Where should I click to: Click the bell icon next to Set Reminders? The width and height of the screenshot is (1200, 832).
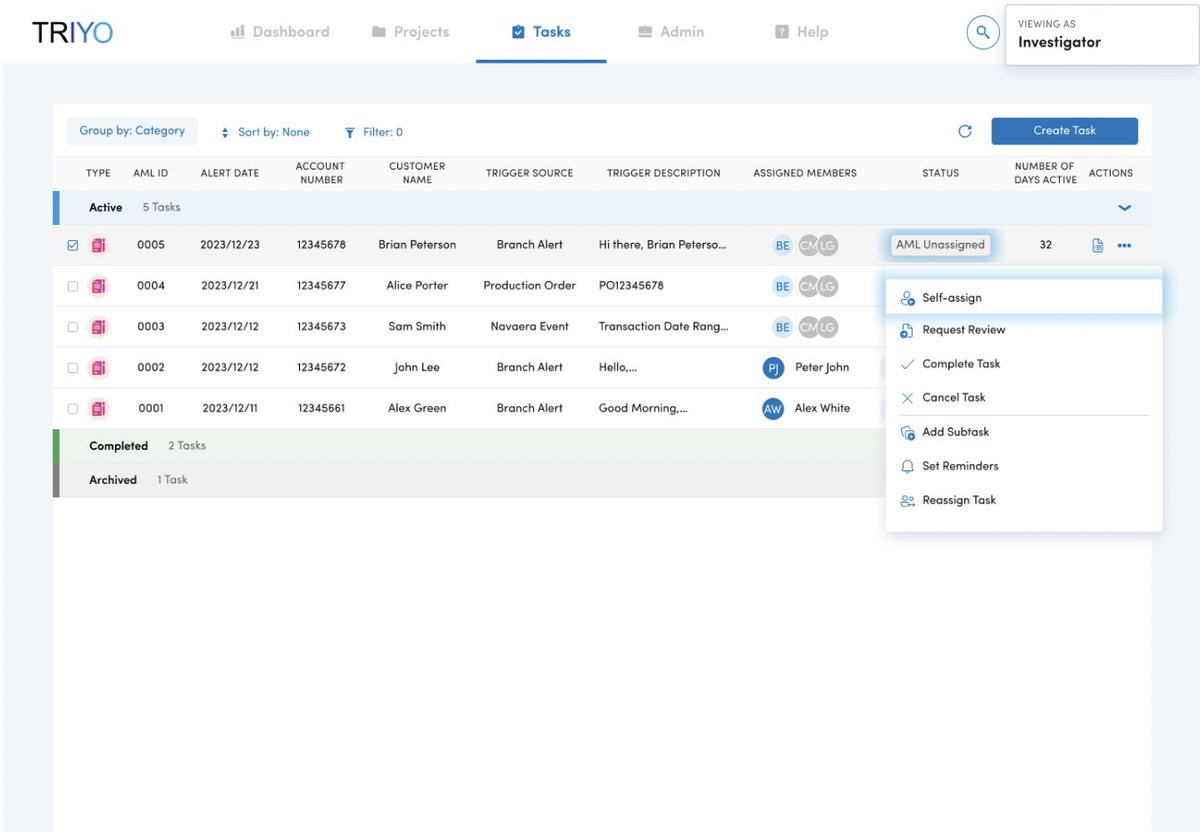(907, 466)
